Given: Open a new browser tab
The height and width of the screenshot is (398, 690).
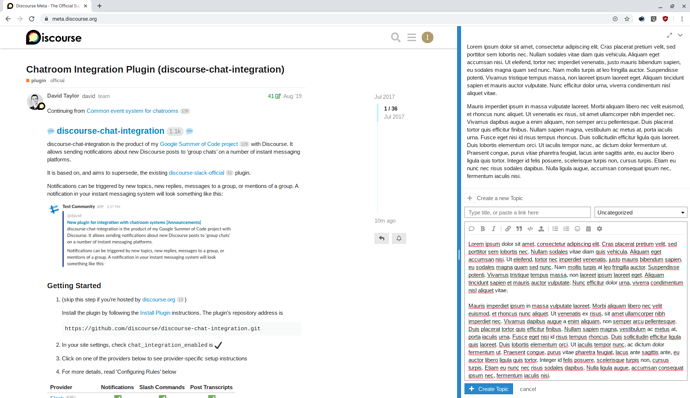Looking at the screenshot, I should [99, 6].
